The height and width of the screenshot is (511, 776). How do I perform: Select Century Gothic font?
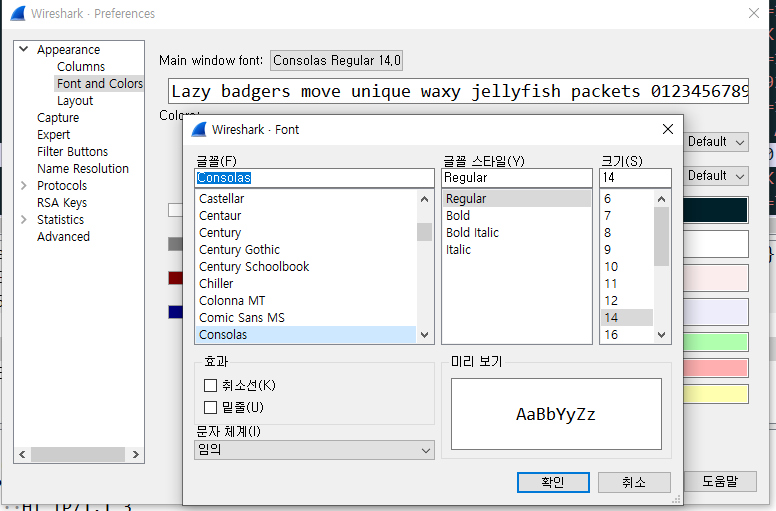[x=306, y=249]
